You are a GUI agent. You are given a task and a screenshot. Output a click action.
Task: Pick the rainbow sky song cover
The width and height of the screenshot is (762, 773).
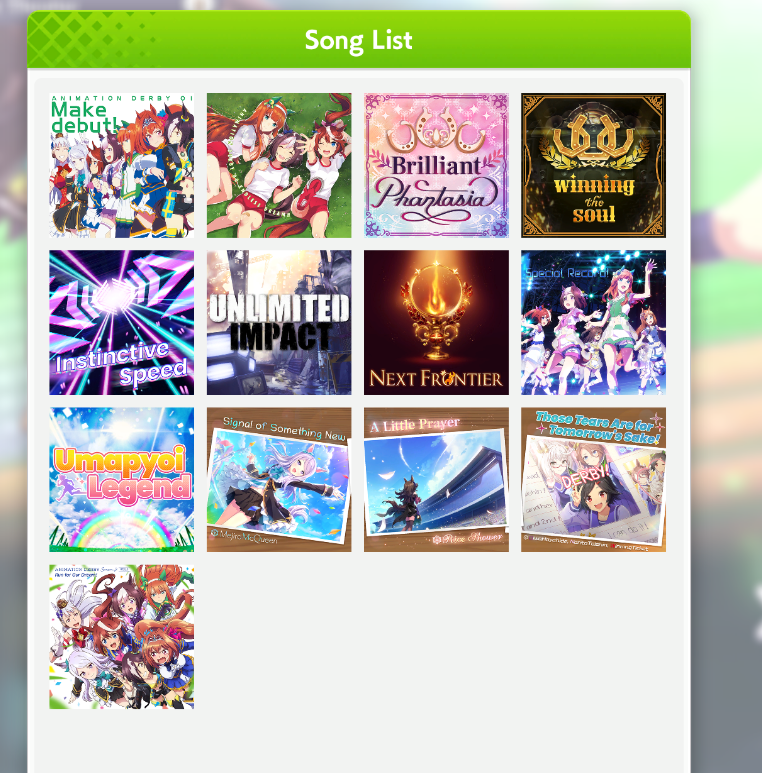121,480
